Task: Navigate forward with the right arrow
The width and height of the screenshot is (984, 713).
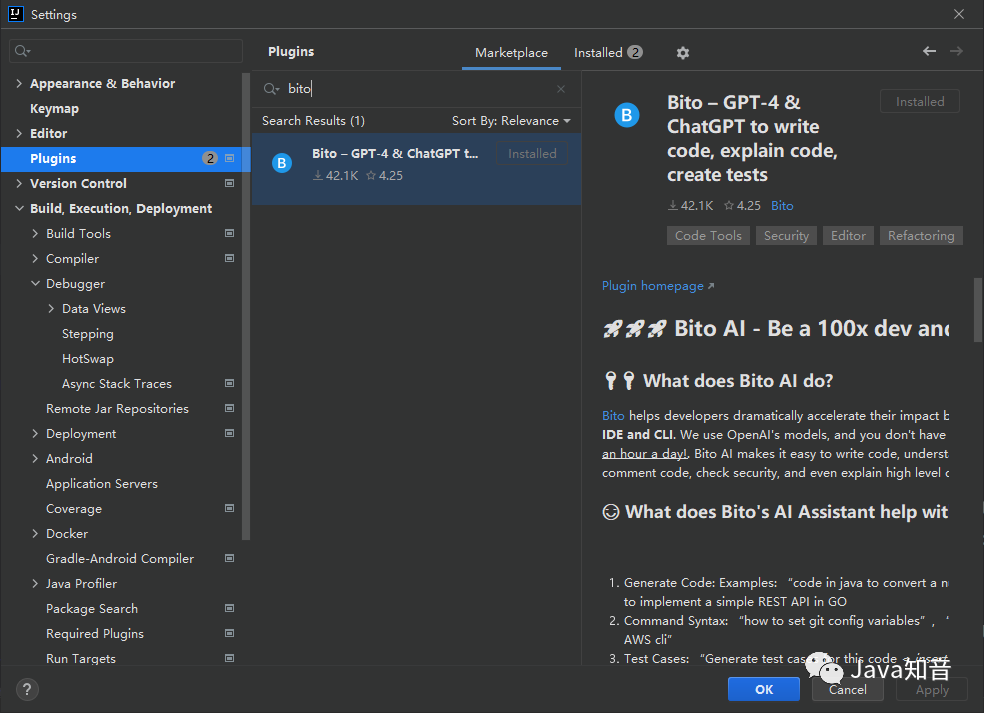Action: coord(956,51)
